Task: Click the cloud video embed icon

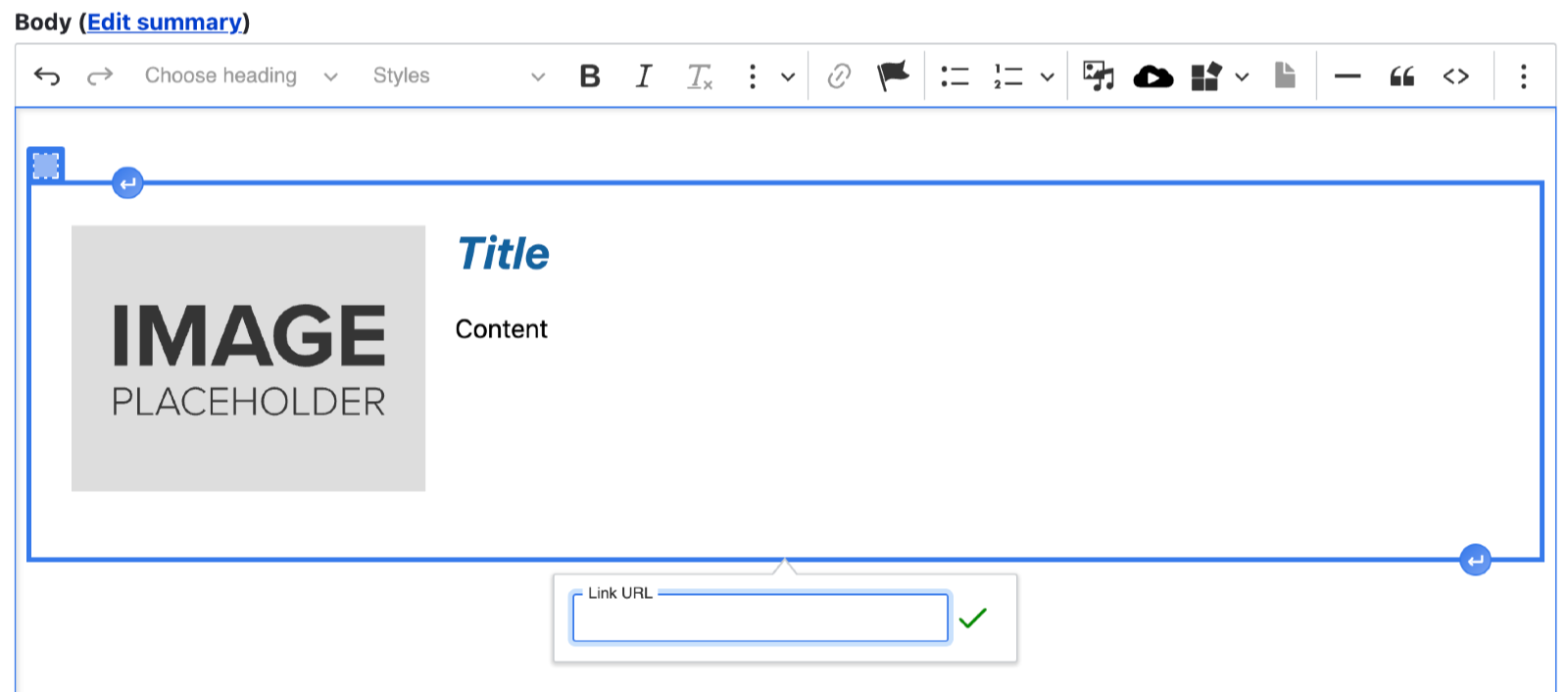Action: coord(1153,76)
